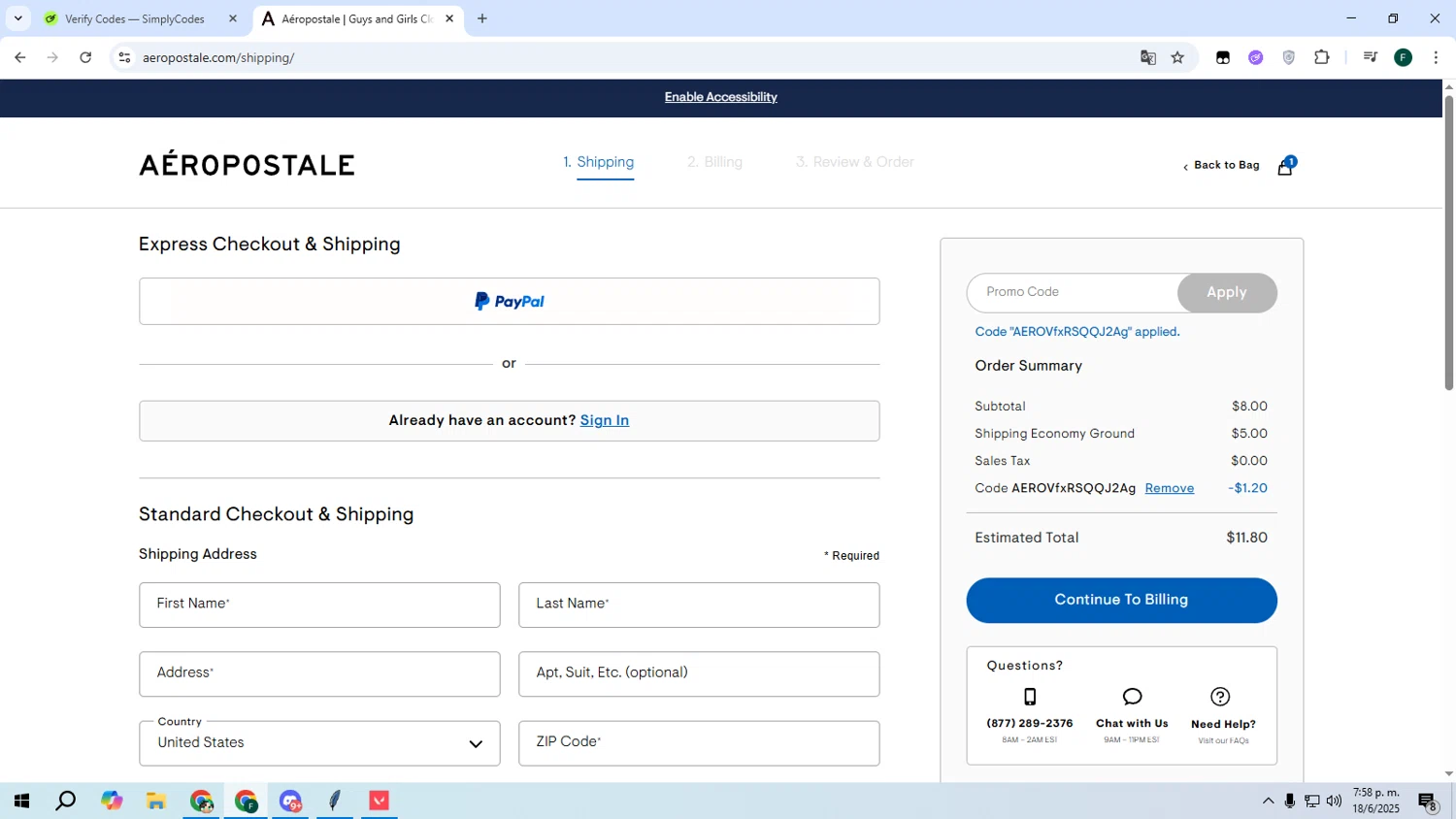Show hidden system tray icons
This screenshot has height=819, width=1456.
(1268, 801)
